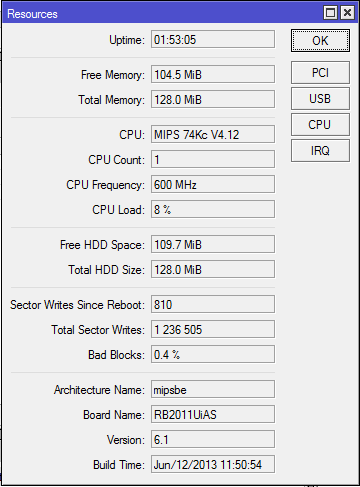Open the PCI information window
The image size is (360, 487).
pyautogui.click(x=320, y=72)
